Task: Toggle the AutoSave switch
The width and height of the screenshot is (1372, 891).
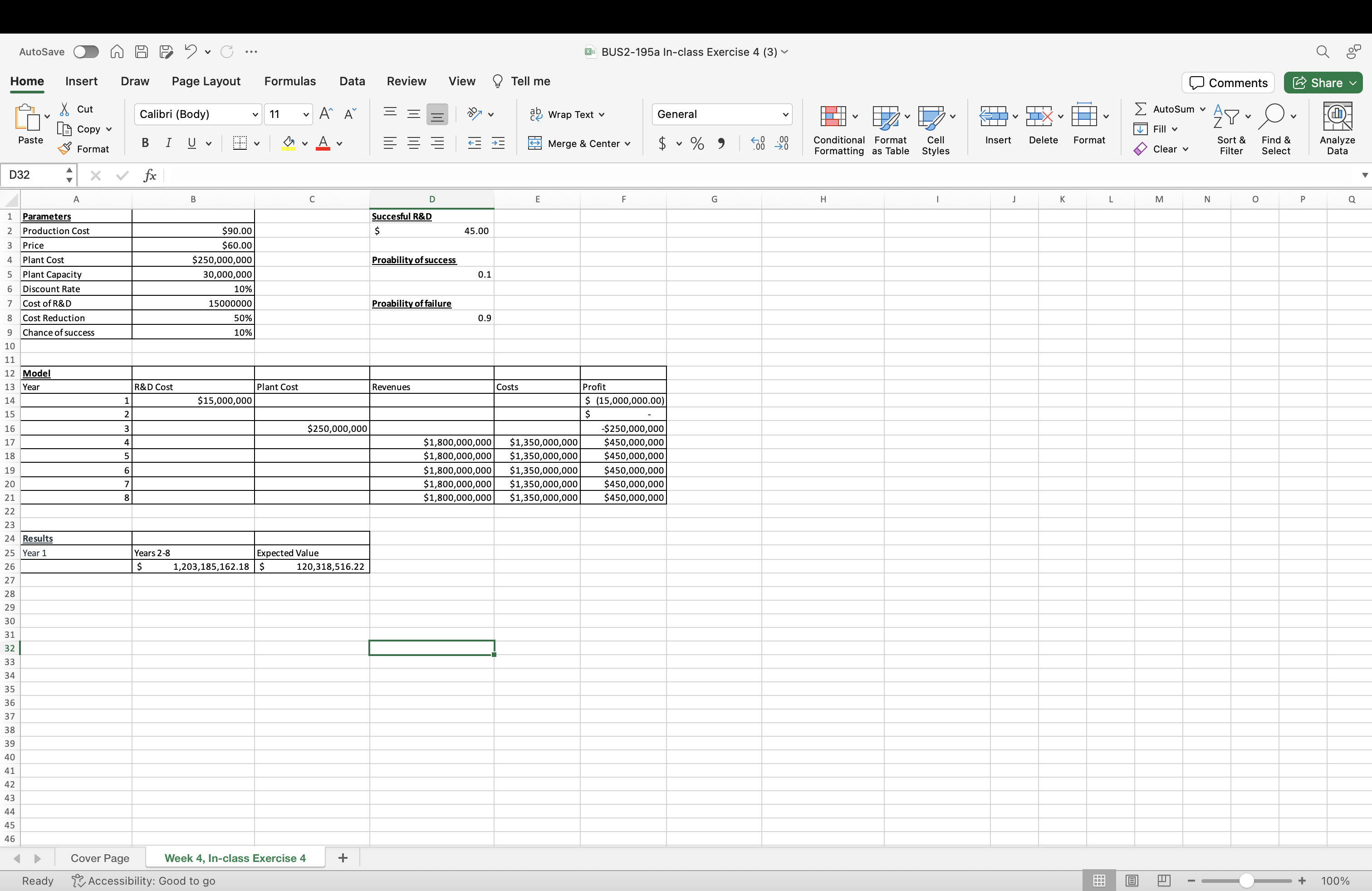Action: [86, 52]
